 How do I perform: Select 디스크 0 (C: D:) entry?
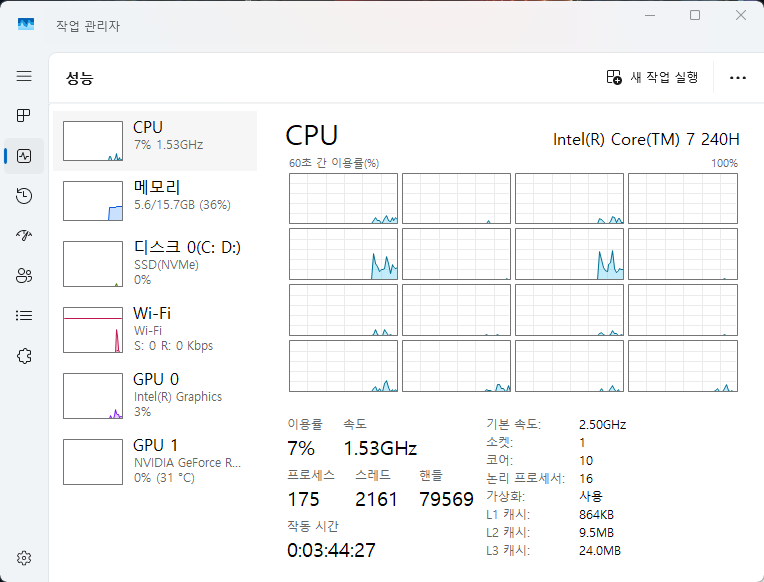[155, 263]
